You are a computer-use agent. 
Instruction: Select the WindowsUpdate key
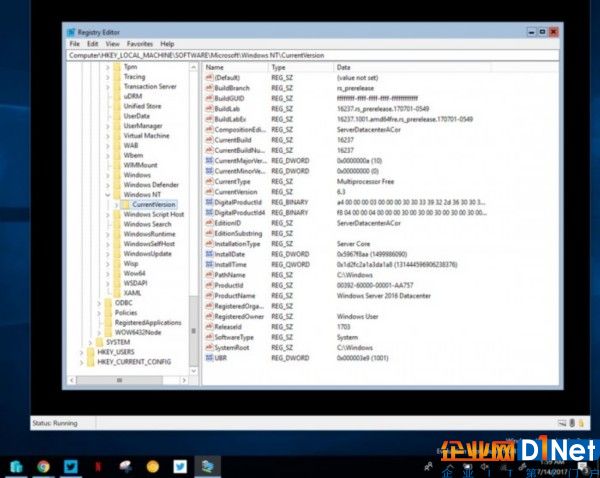click(147, 254)
